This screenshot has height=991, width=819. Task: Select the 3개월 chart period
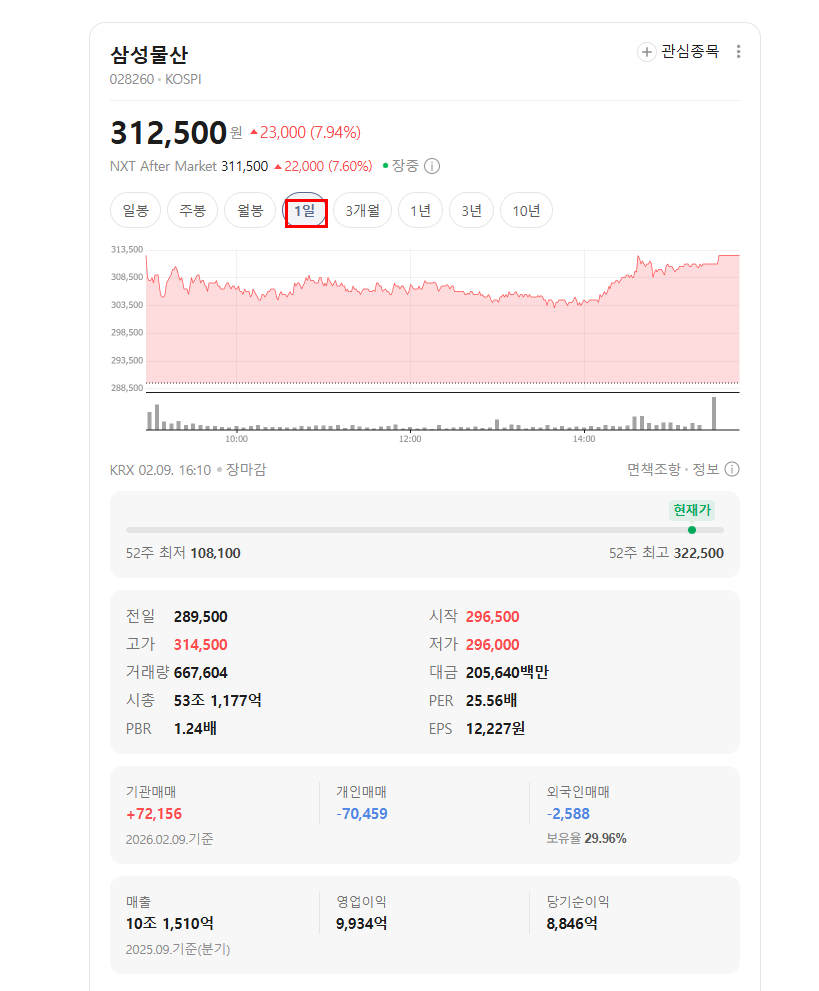point(363,210)
